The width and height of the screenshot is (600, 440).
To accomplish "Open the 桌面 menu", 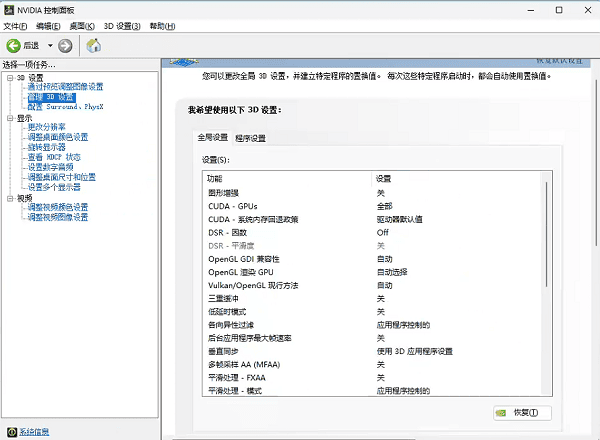I will pos(82,25).
